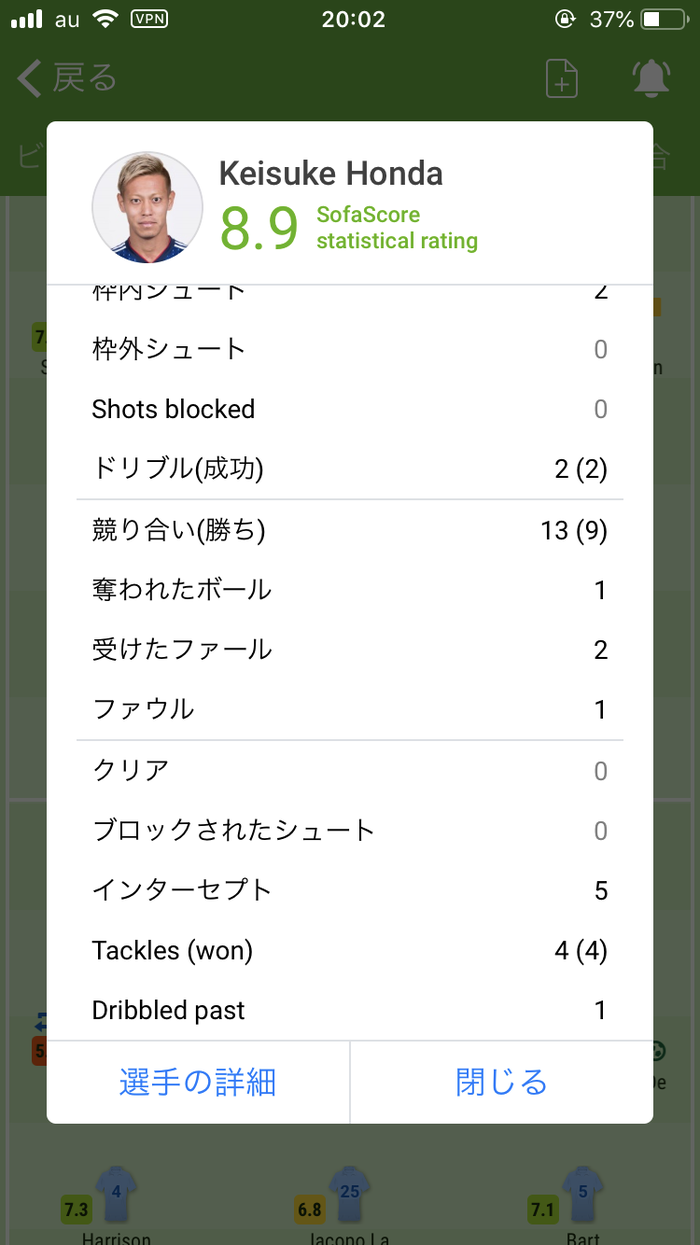700x1245 pixels.
Task: Tap the 戻る back label
Action: (x=84, y=78)
